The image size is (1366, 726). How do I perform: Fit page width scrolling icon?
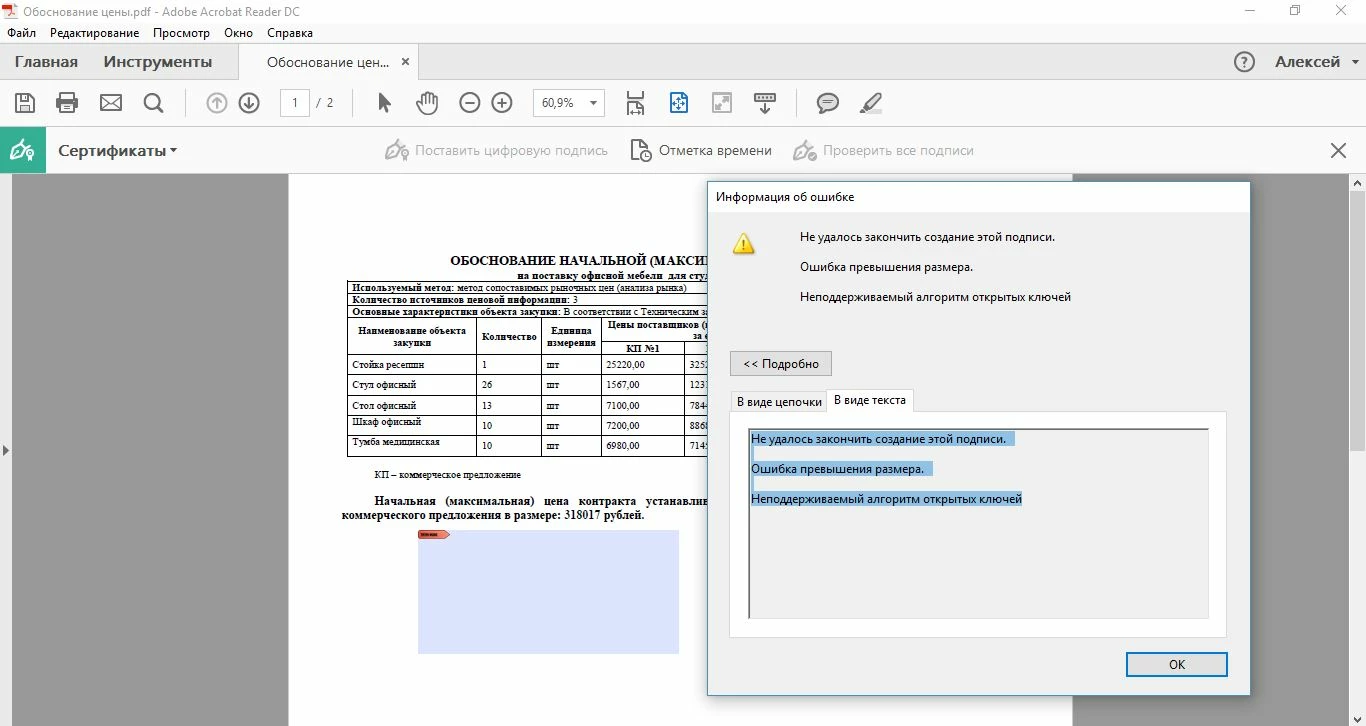635,103
